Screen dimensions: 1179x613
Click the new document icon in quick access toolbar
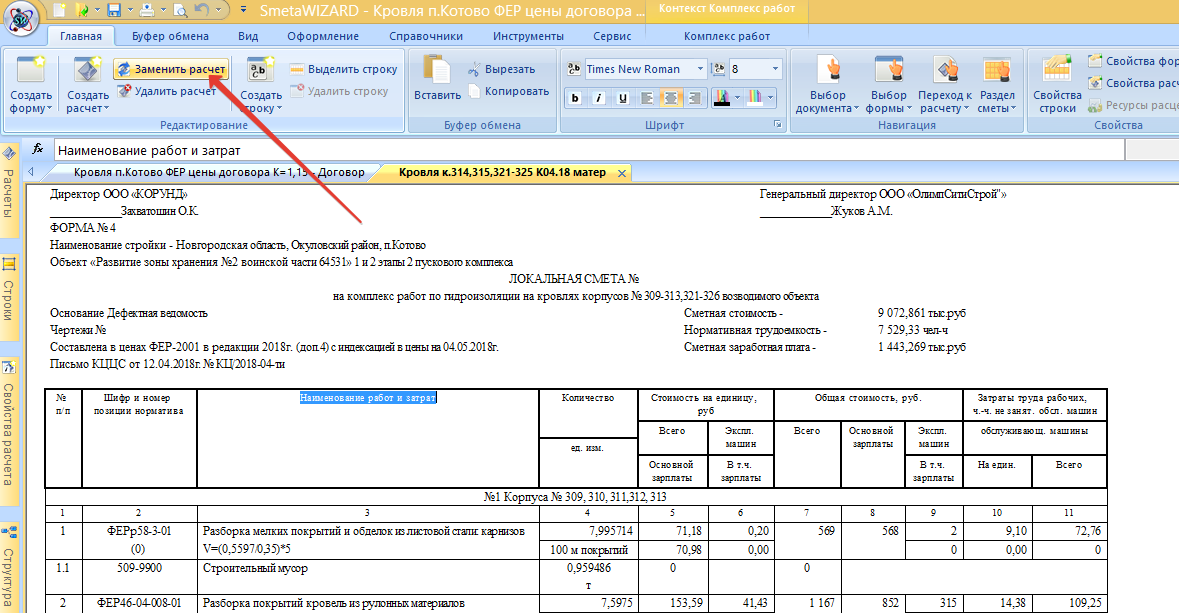(60, 11)
